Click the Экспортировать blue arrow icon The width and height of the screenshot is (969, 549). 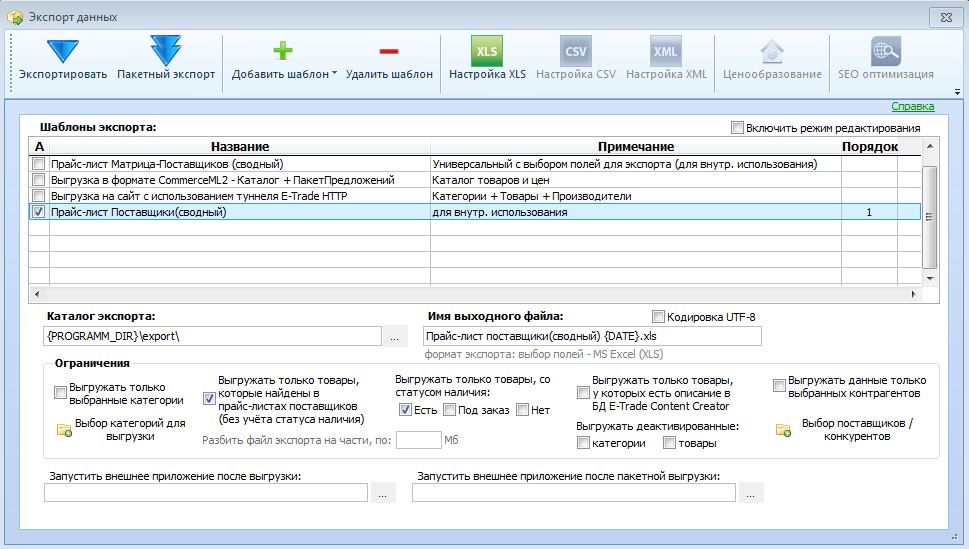[x=63, y=51]
